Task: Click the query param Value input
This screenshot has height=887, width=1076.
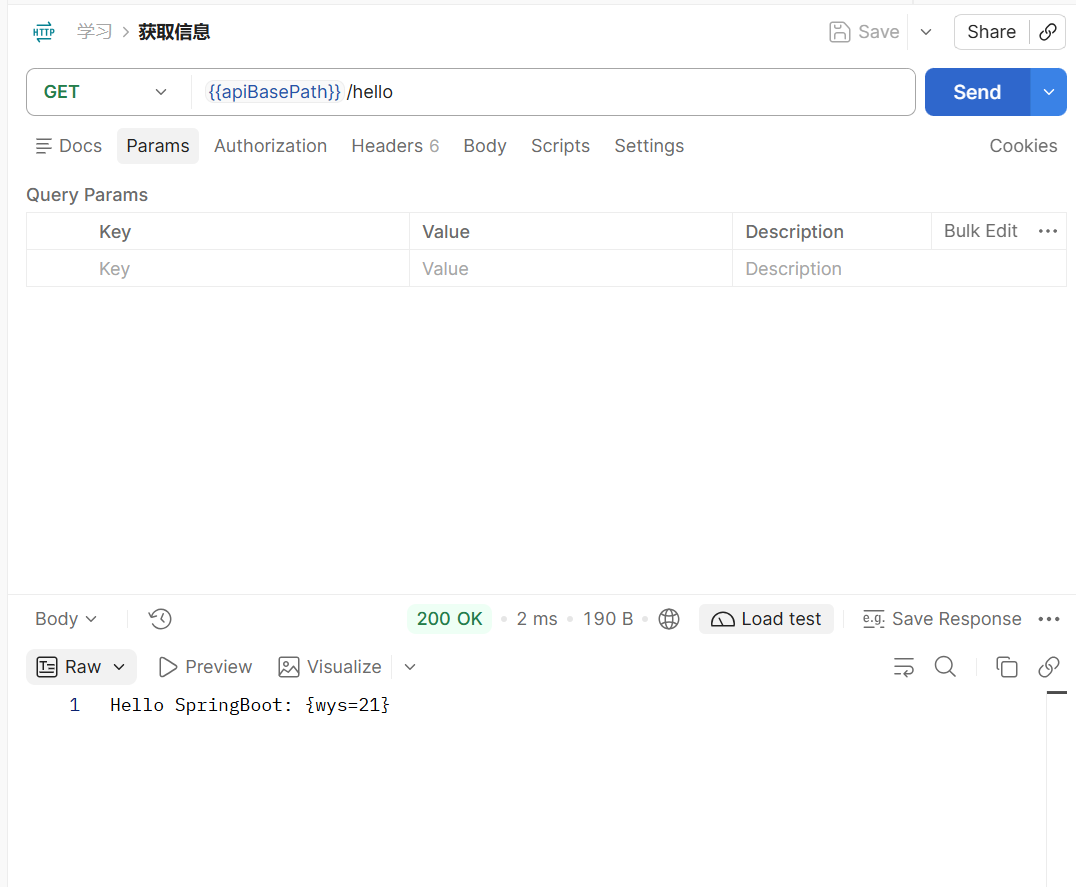Action: click(x=571, y=268)
